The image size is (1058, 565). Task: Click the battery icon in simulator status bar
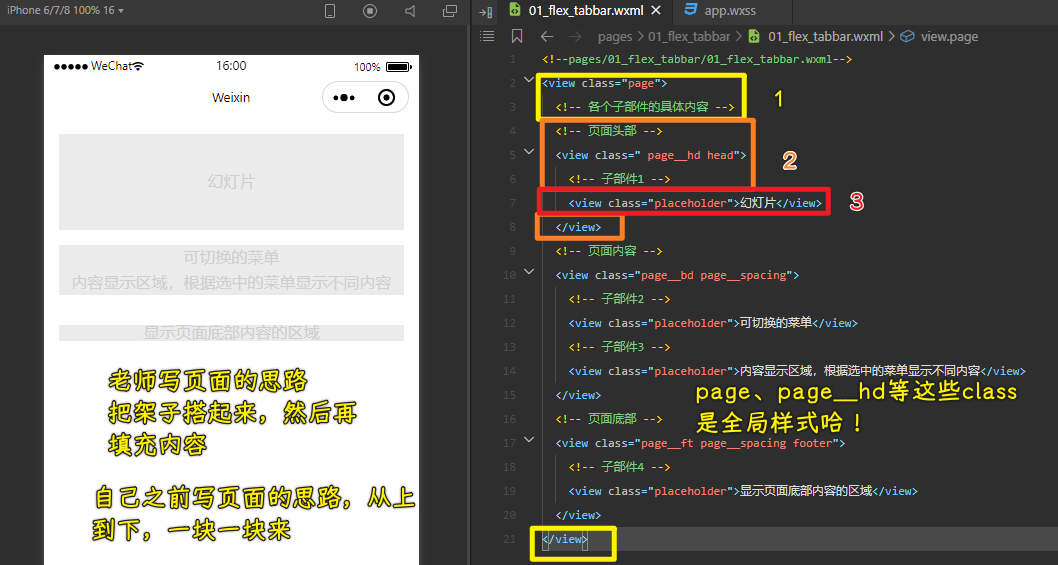398,67
